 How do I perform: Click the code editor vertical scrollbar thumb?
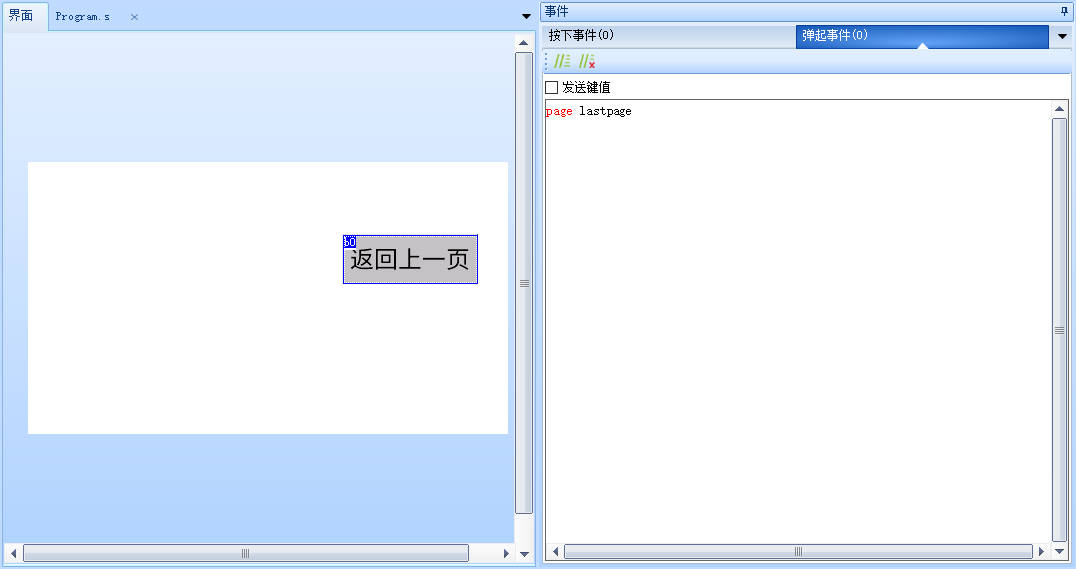pos(1059,330)
